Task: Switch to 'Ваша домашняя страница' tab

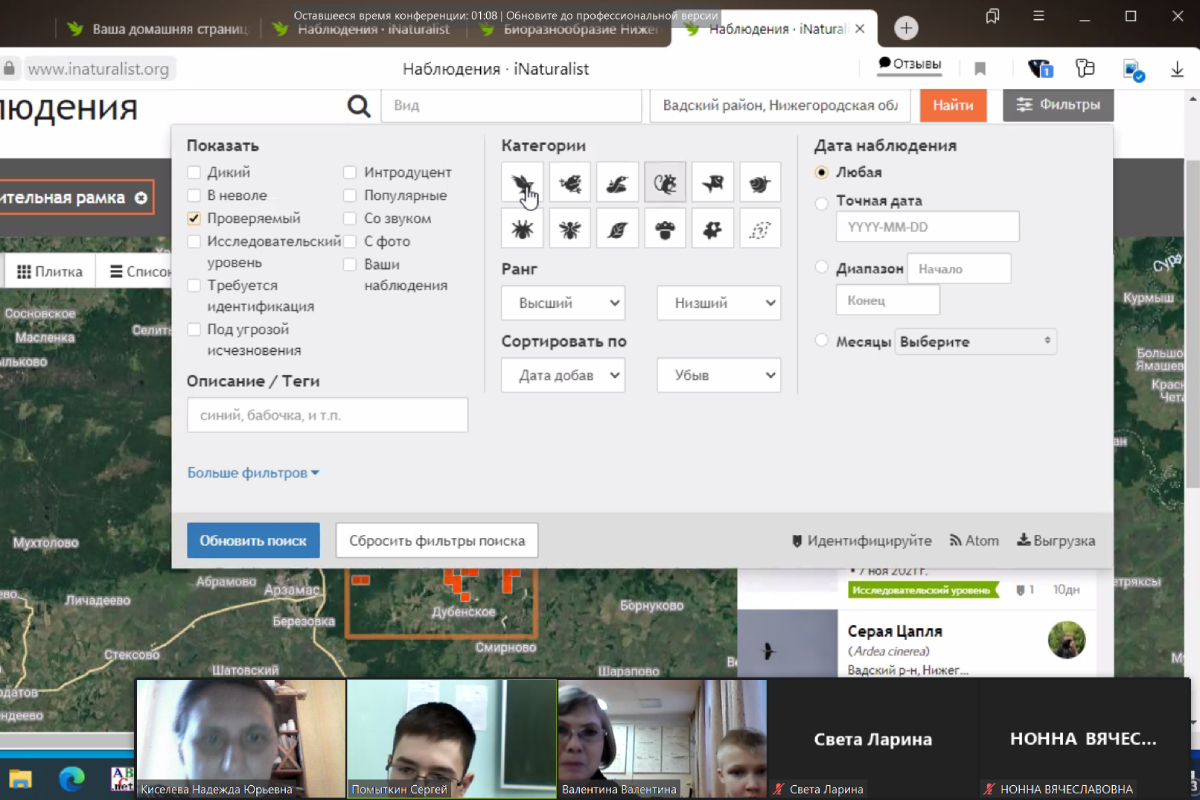Action: point(158,29)
